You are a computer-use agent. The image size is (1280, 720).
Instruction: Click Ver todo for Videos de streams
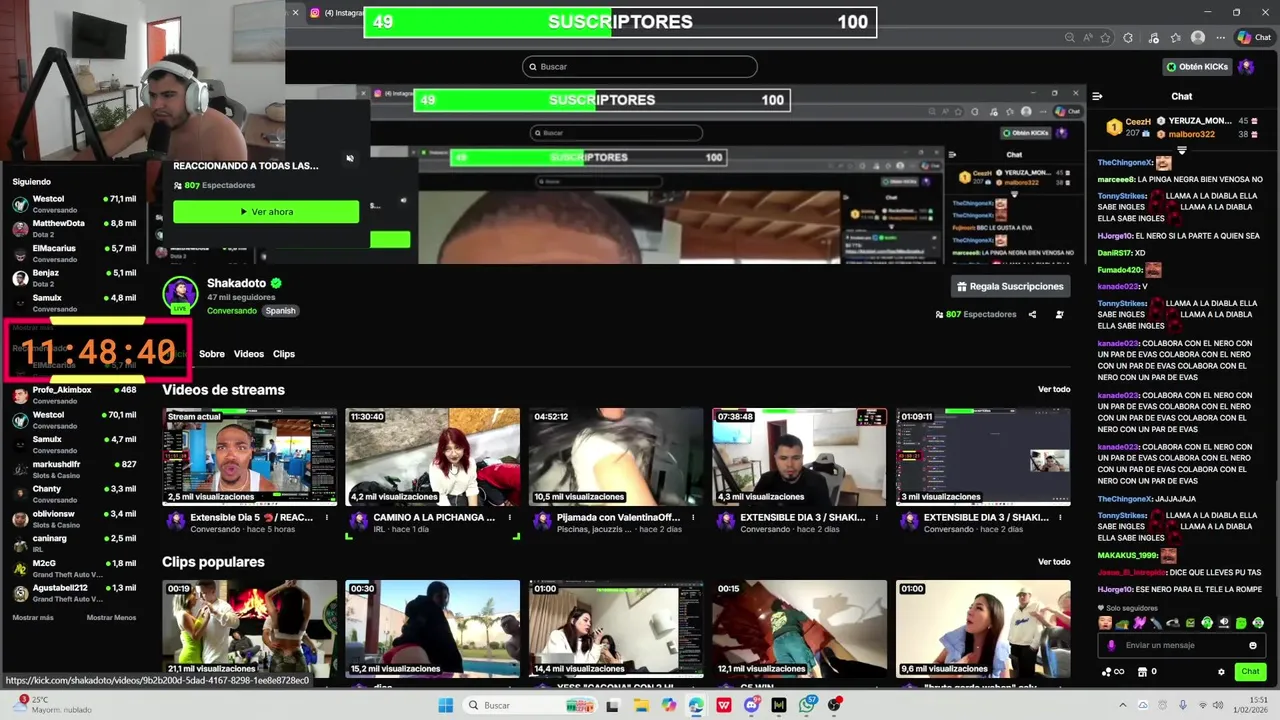tap(1054, 390)
